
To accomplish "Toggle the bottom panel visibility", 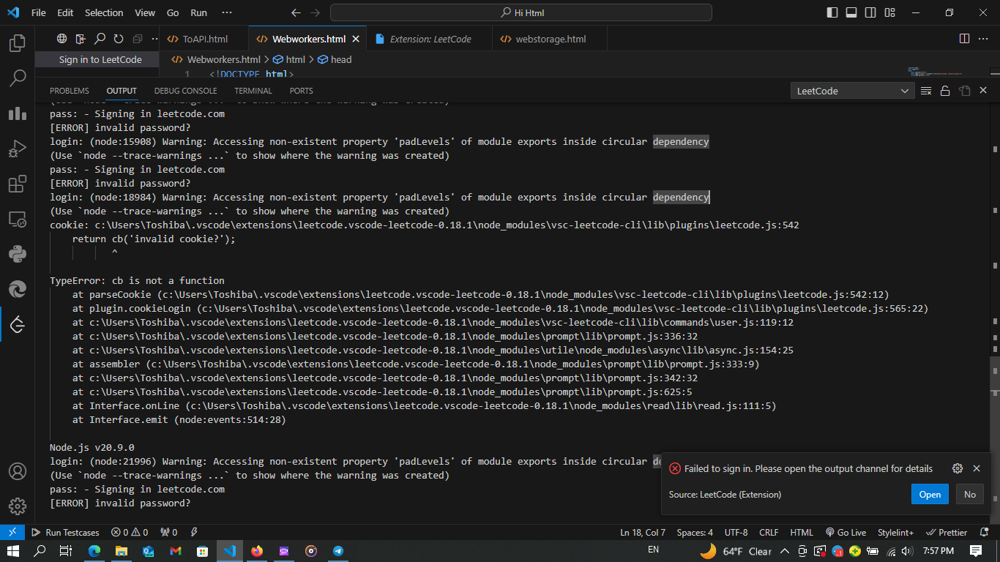I will tap(851, 13).
